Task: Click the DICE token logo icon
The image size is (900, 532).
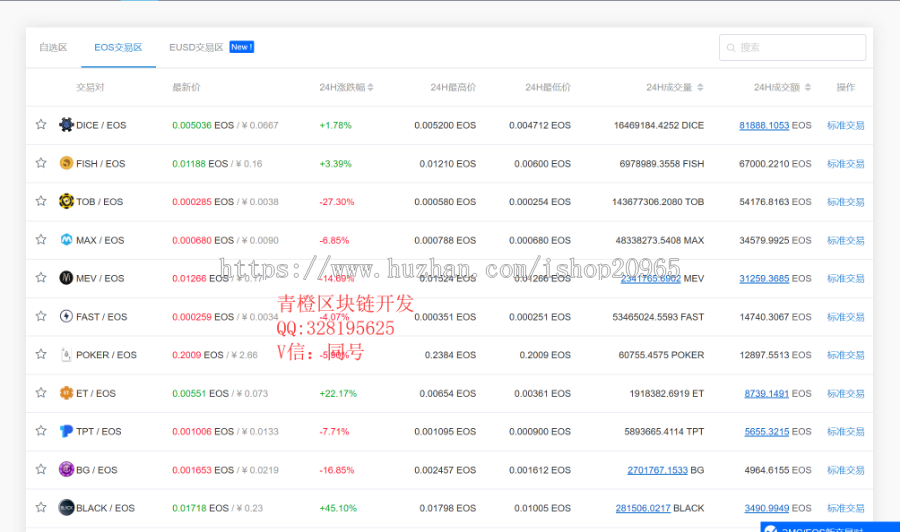Action: (66, 125)
